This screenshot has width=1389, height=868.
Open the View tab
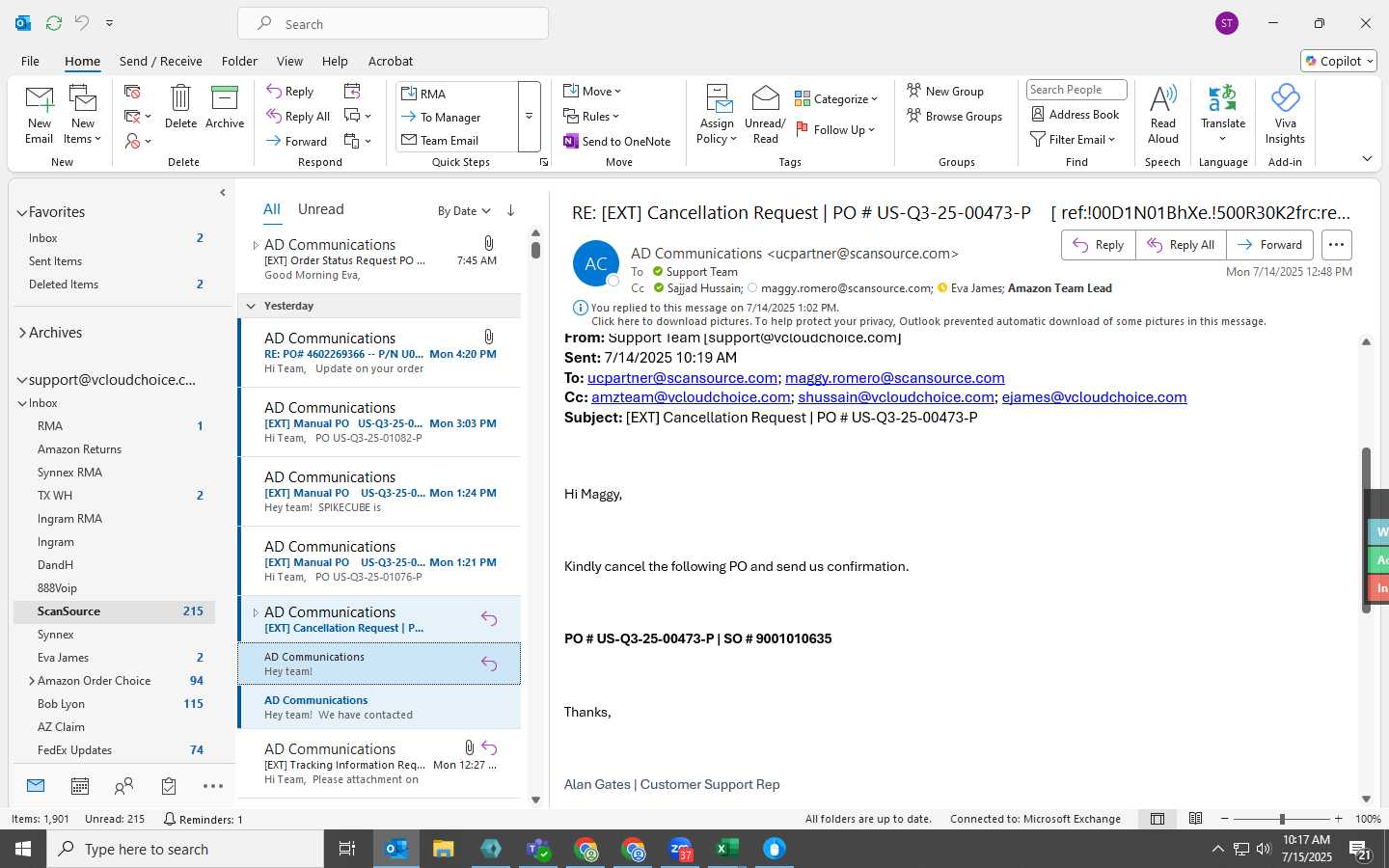[289, 61]
